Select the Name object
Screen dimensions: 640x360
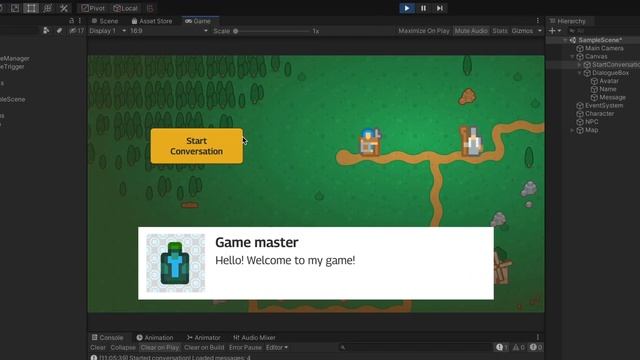[608, 89]
